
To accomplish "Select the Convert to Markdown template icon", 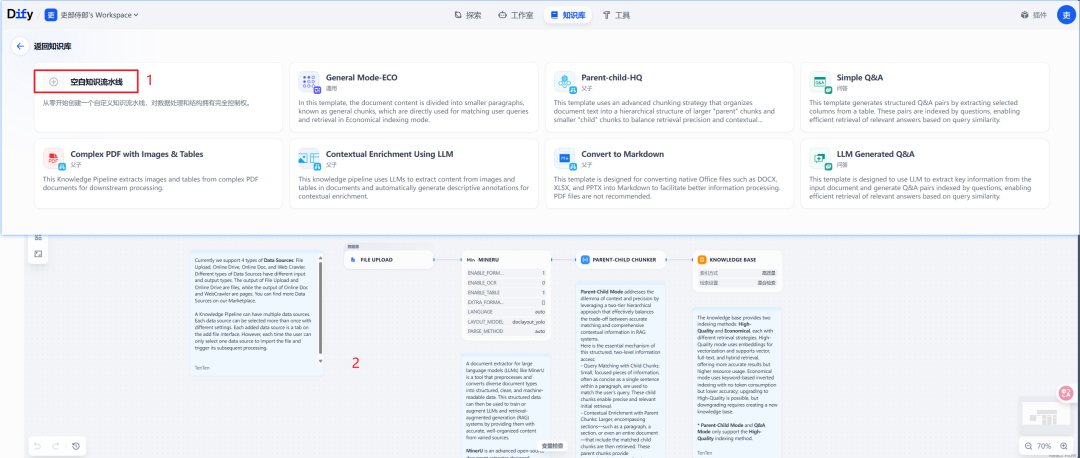I will (x=565, y=159).
